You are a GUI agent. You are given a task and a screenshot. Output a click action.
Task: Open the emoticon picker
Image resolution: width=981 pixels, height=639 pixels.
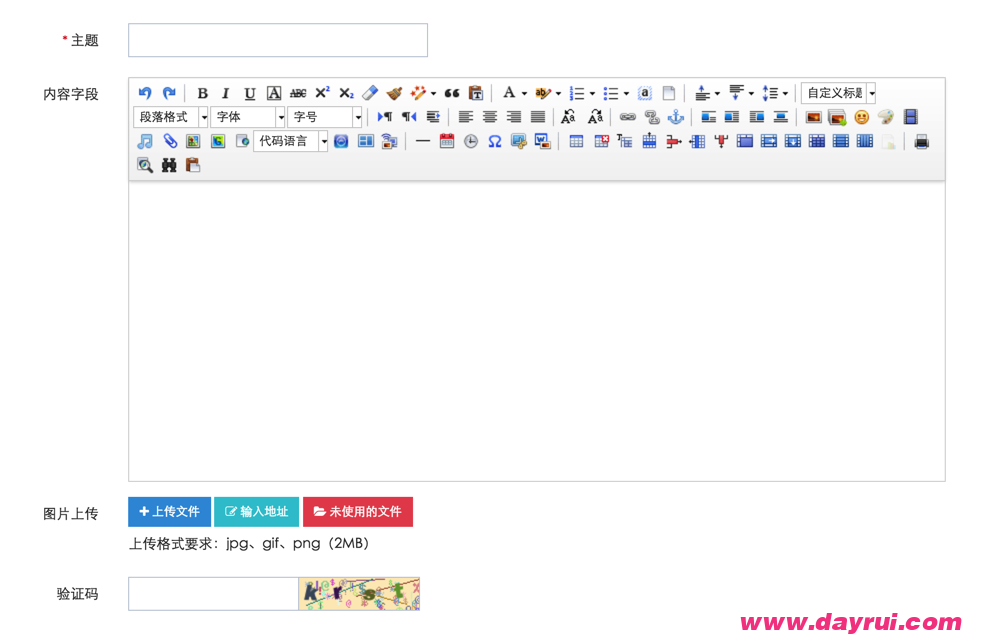[x=862, y=117]
